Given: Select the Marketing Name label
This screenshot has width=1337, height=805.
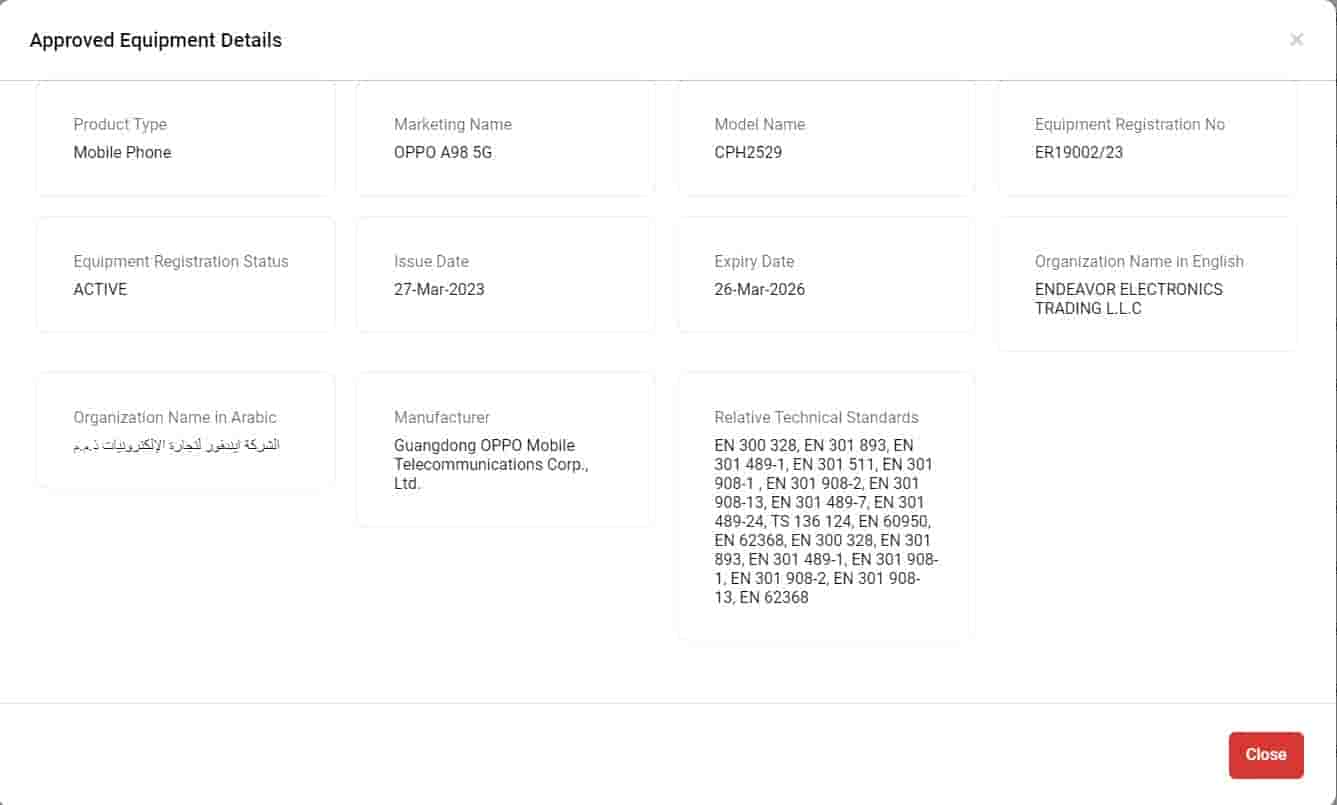Looking at the screenshot, I should click(x=452, y=124).
